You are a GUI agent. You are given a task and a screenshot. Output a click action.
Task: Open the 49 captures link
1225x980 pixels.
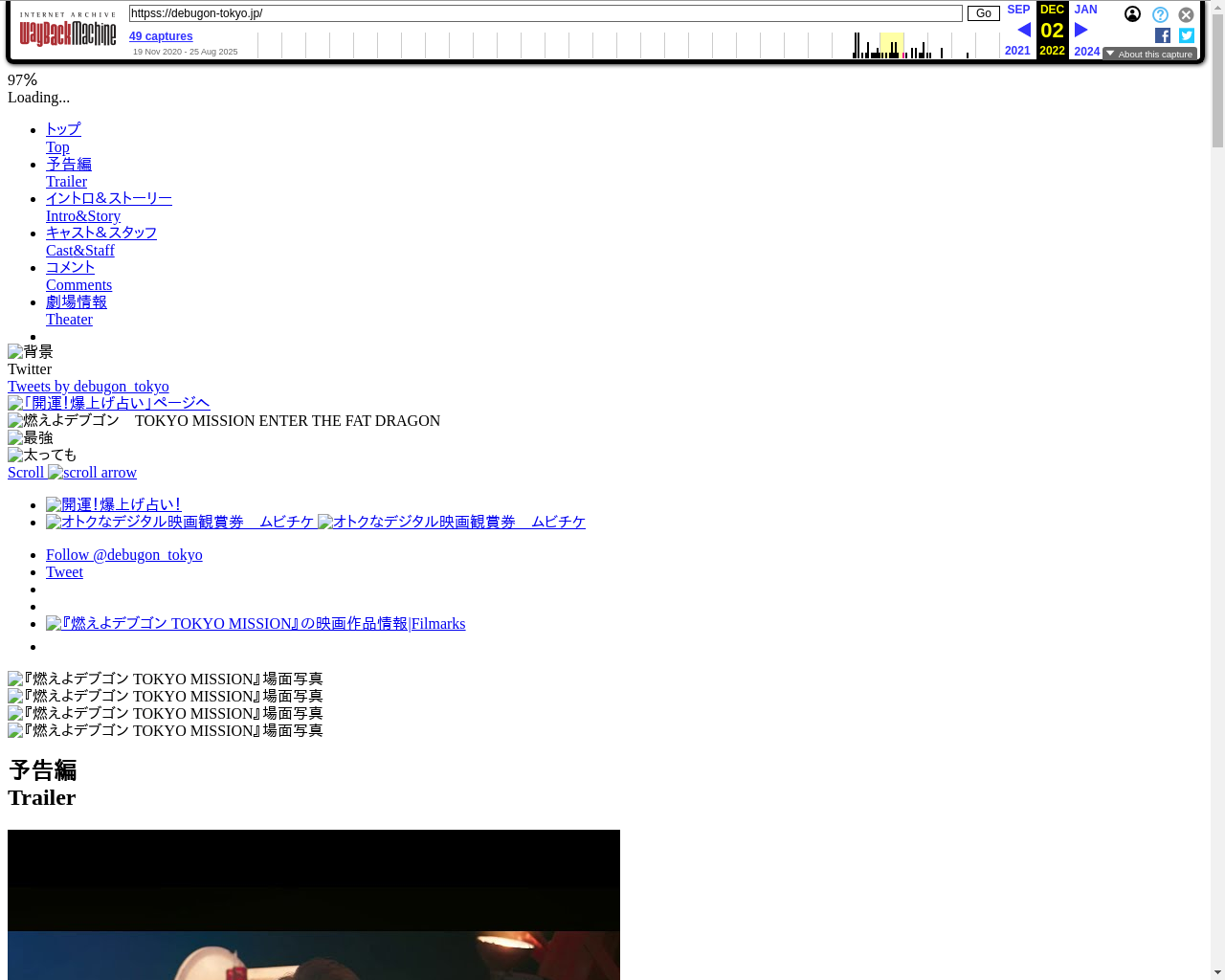[x=161, y=36]
